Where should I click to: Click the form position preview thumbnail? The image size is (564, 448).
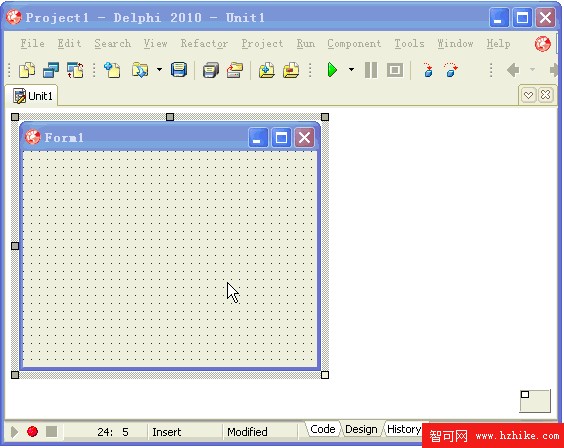click(x=535, y=401)
